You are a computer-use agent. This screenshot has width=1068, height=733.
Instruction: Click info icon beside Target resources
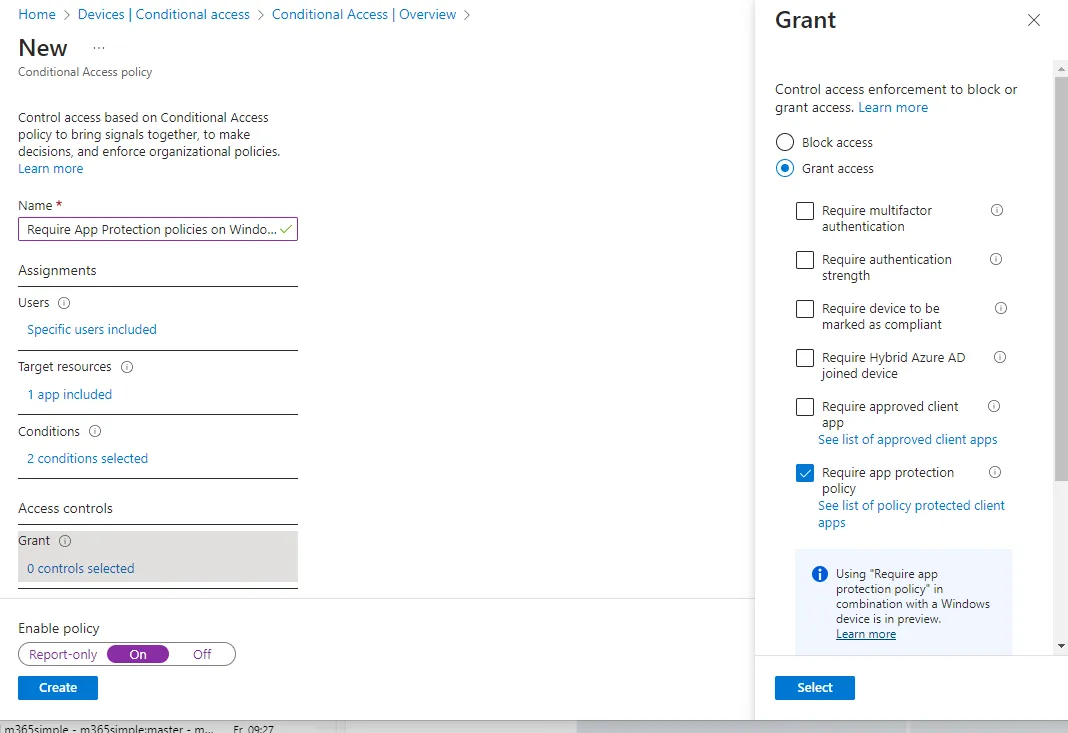coord(126,367)
